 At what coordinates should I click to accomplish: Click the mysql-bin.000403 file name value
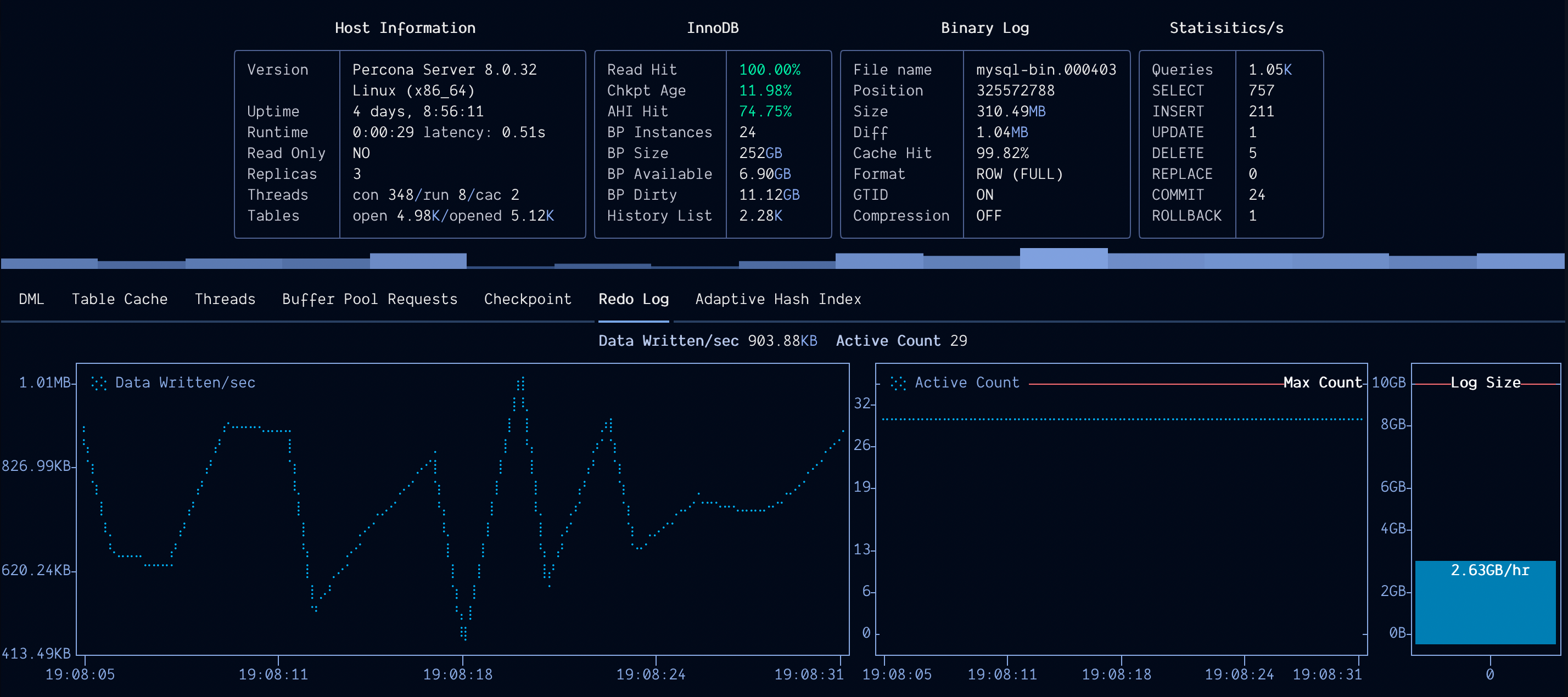[x=1046, y=70]
